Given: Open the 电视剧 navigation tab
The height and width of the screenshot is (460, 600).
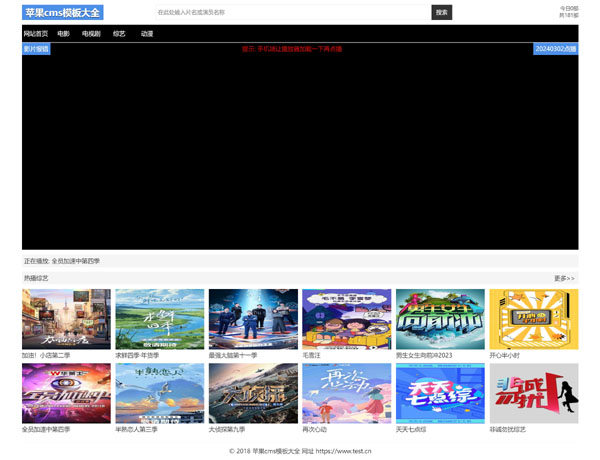Looking at the screenshot, I should pos(91,34).
